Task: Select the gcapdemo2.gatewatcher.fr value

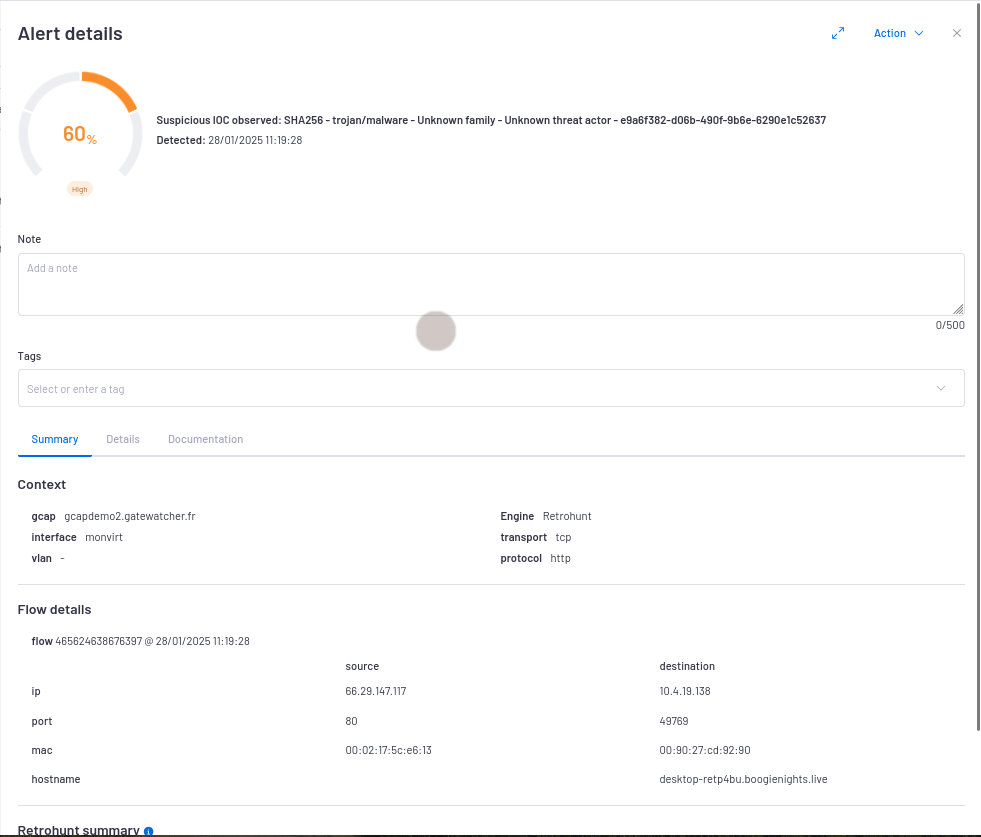Action: tap(130, 516)
